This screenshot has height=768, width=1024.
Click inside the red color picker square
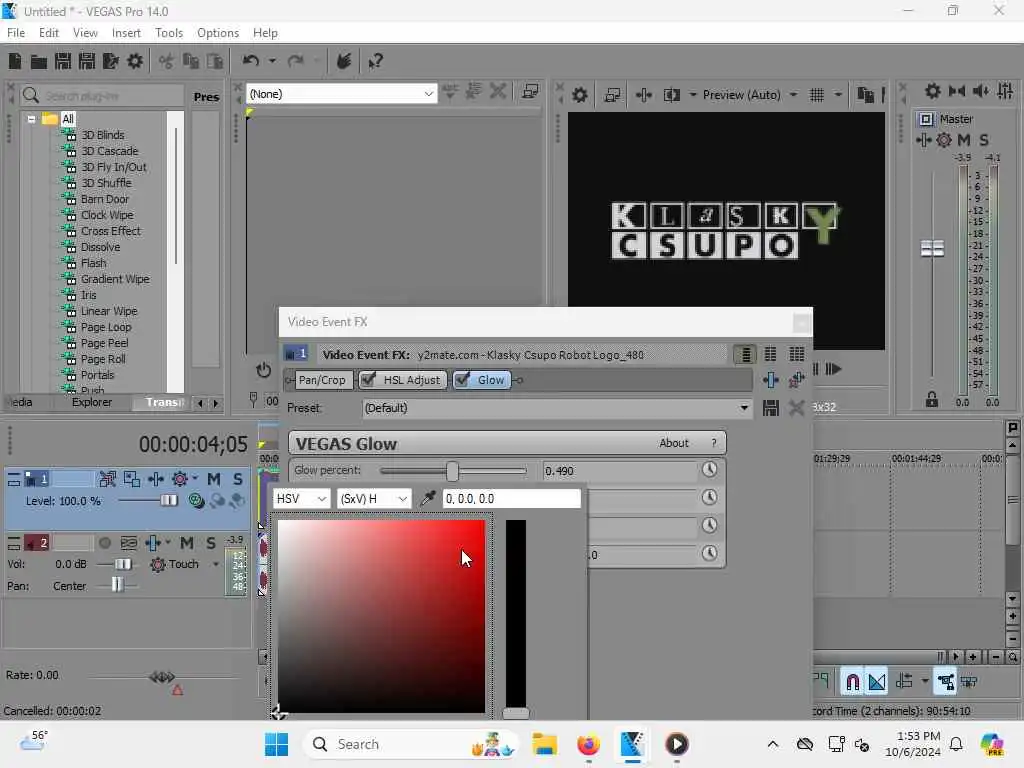tap(381, 616)
